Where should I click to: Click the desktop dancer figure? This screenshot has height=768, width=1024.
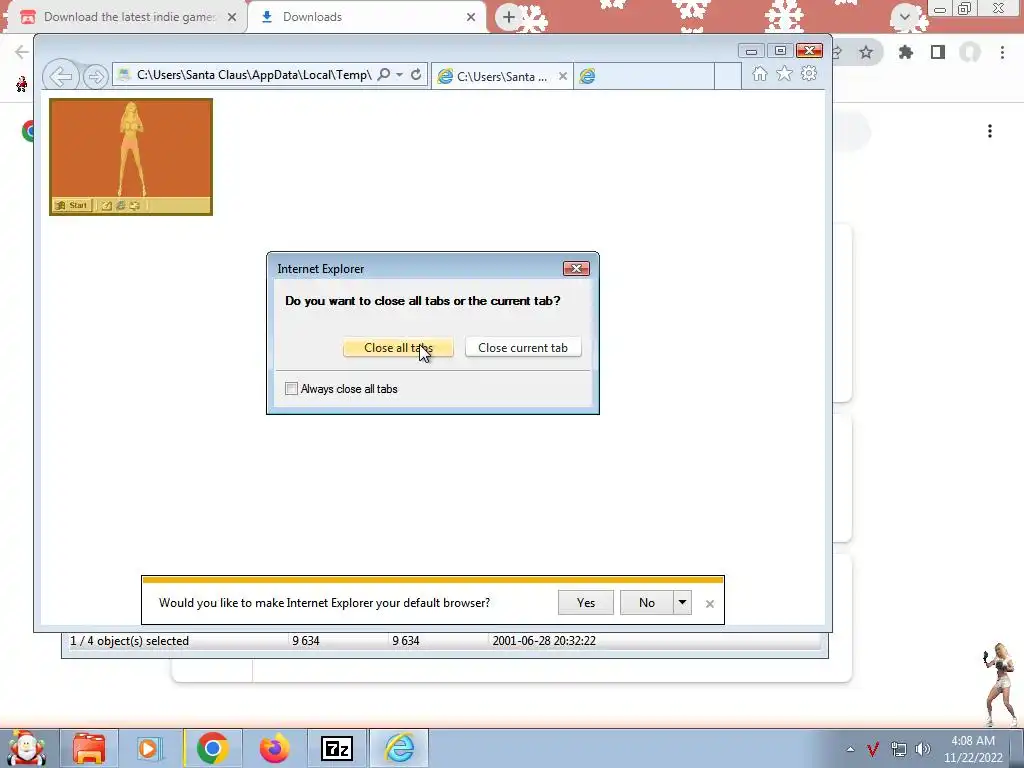point(1000,684)
